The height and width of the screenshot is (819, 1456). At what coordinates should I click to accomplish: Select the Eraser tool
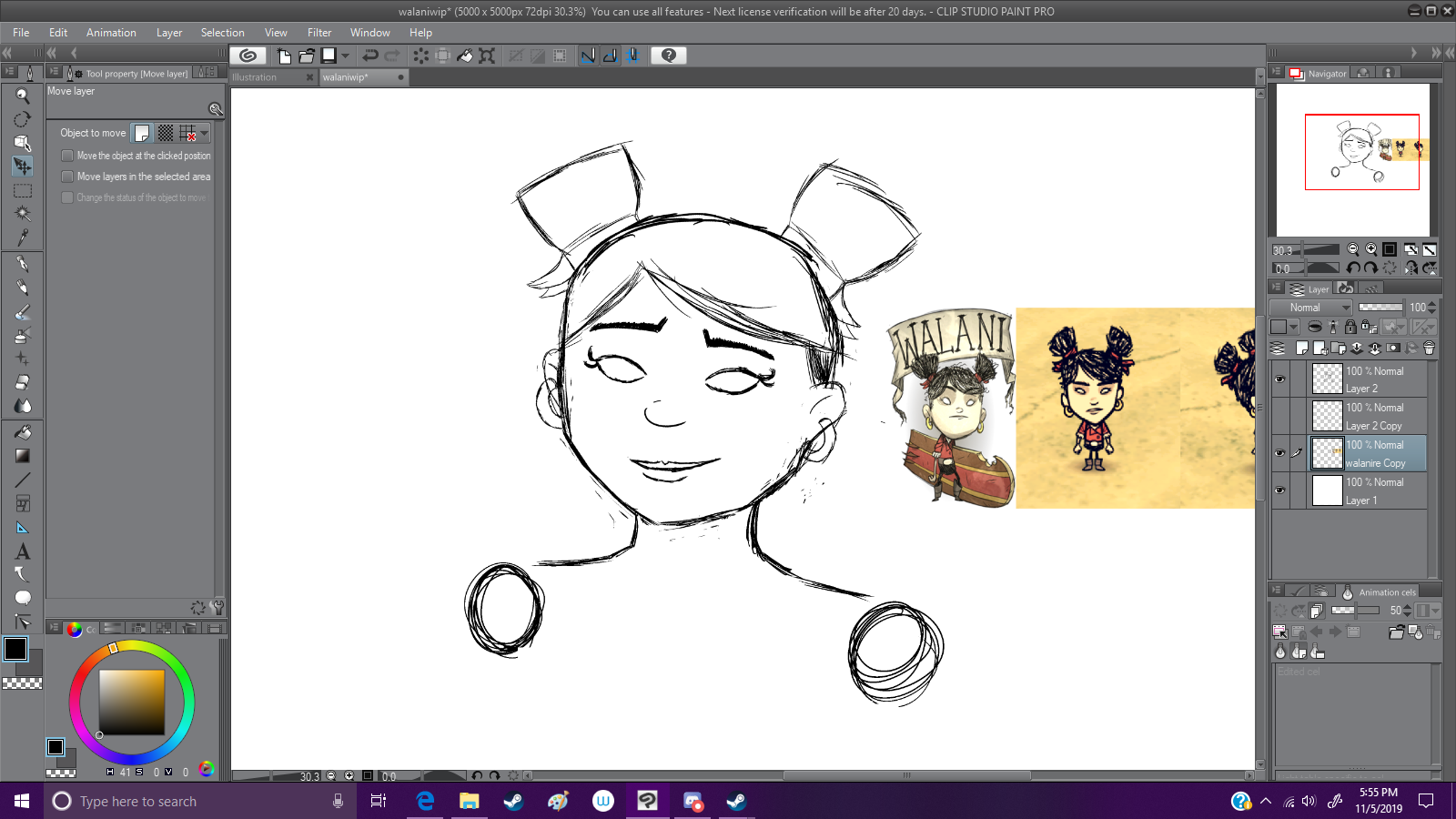pos(23,382)
